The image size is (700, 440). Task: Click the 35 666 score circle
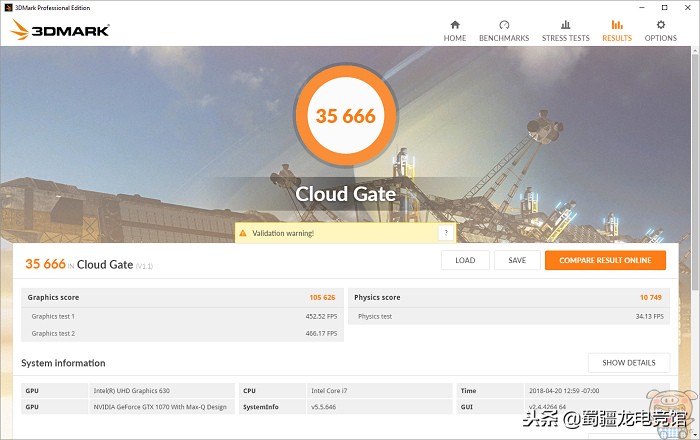[x=346, y=116]
